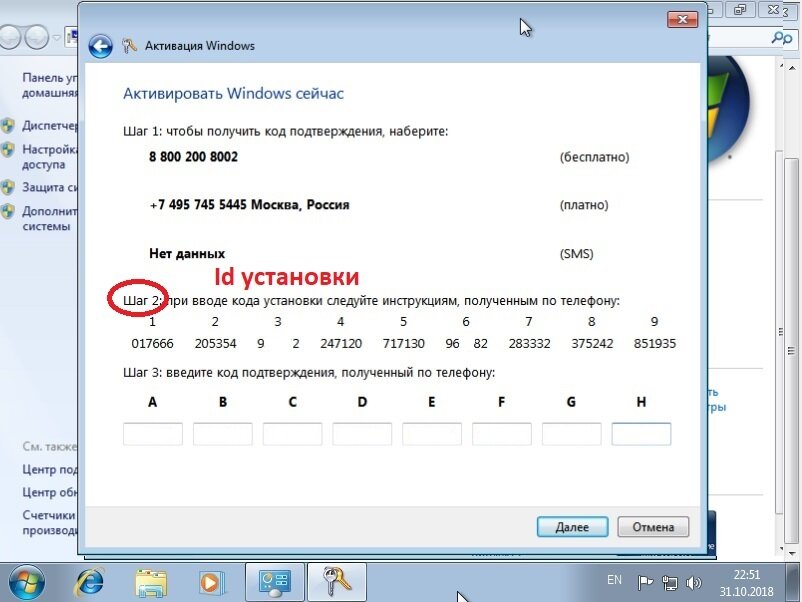Switch to Windows Activation keys taskbar button
This screenshot has height=602, width=802.
[337, 582]
